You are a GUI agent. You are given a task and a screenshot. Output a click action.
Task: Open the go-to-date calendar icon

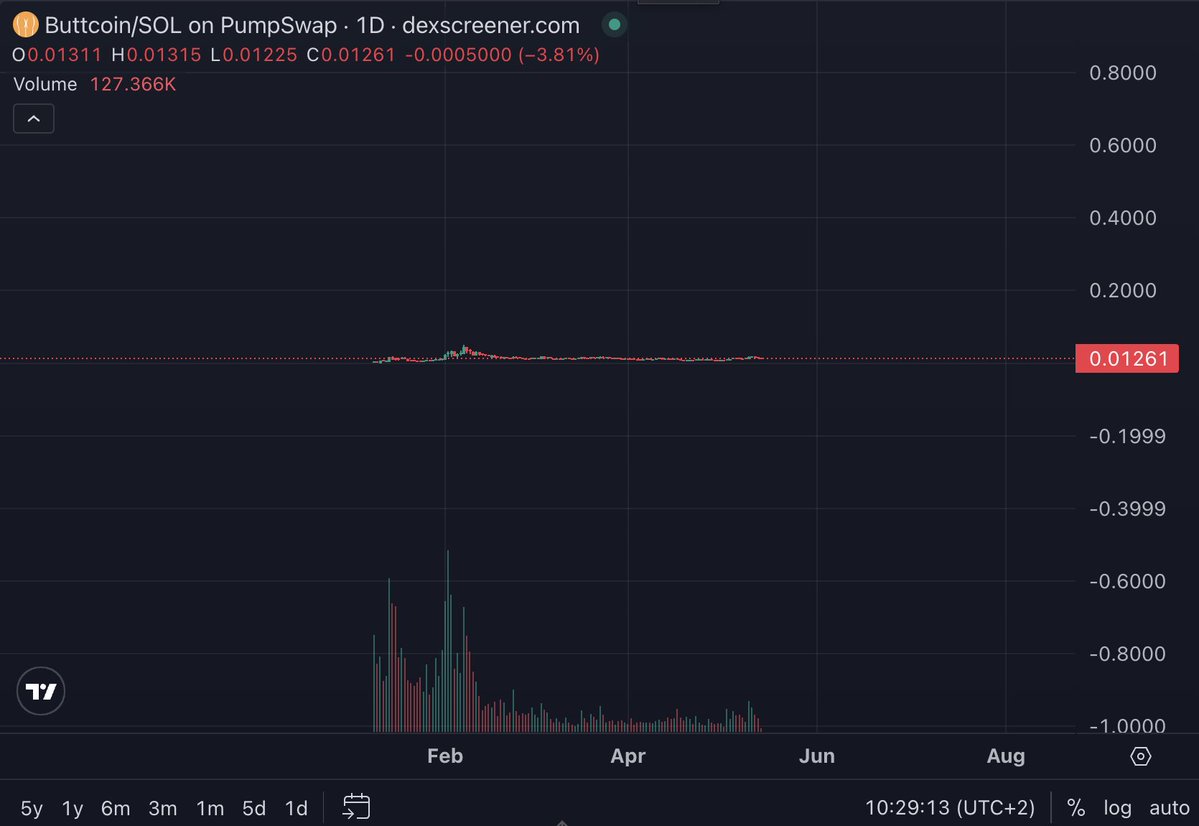[356, 807]
